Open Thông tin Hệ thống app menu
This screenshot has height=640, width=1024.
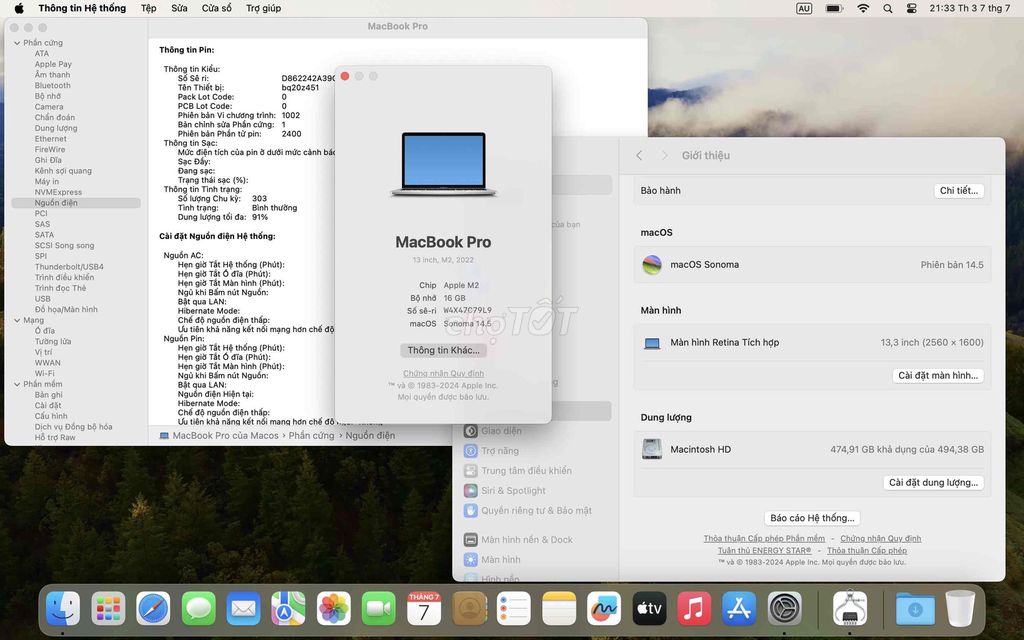pyautogui.click(x=82, y=8)
